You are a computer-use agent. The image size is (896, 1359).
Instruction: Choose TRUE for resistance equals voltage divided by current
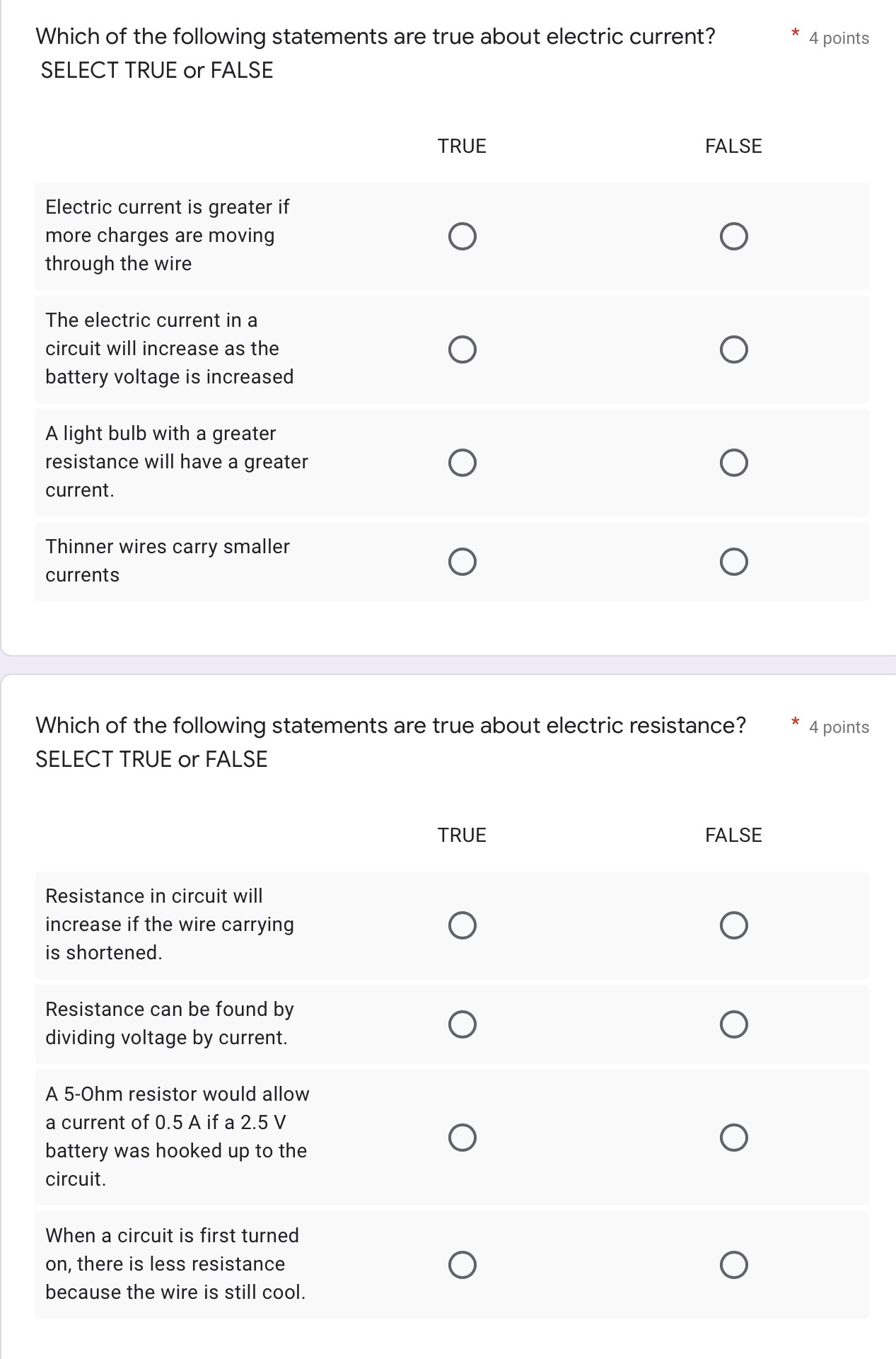pos(462,1024)
